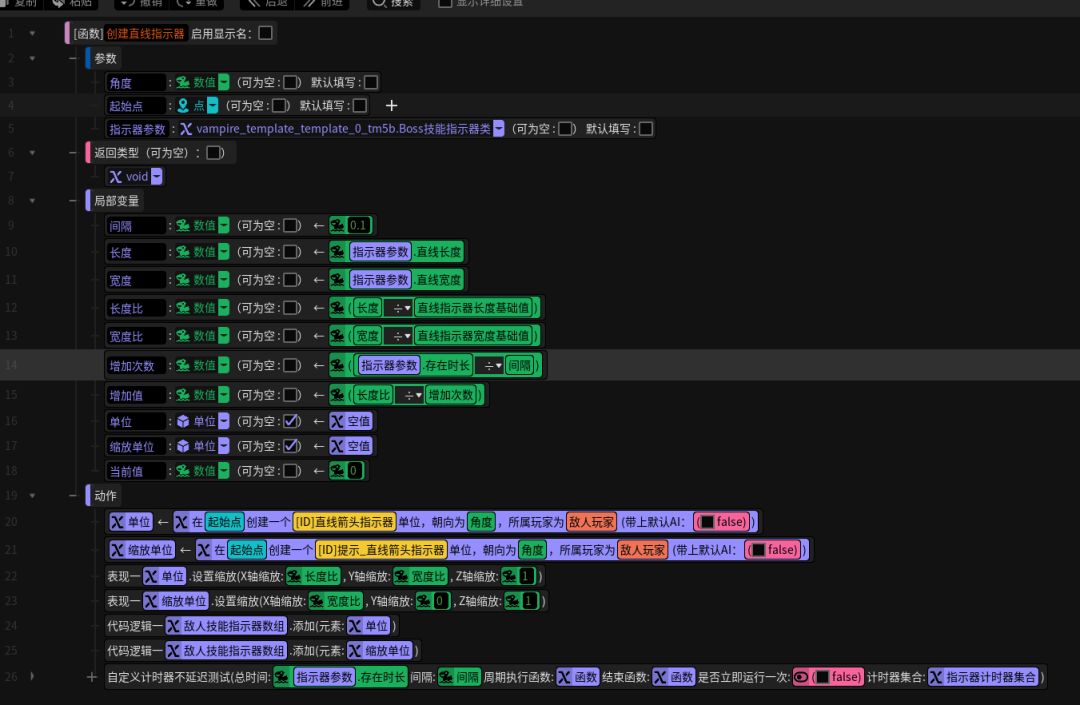Click the 撤销 undo toolbar button
The height and width of the screenshot is (705, 1080).
141,3
